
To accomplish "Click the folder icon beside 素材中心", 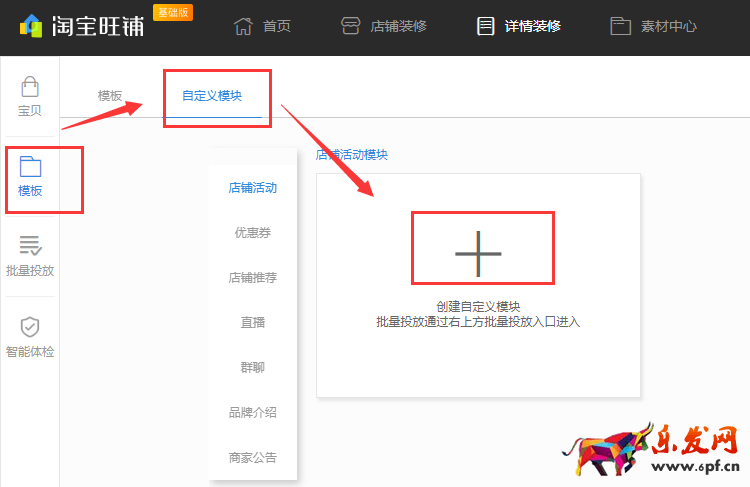I will pos(620,26).
